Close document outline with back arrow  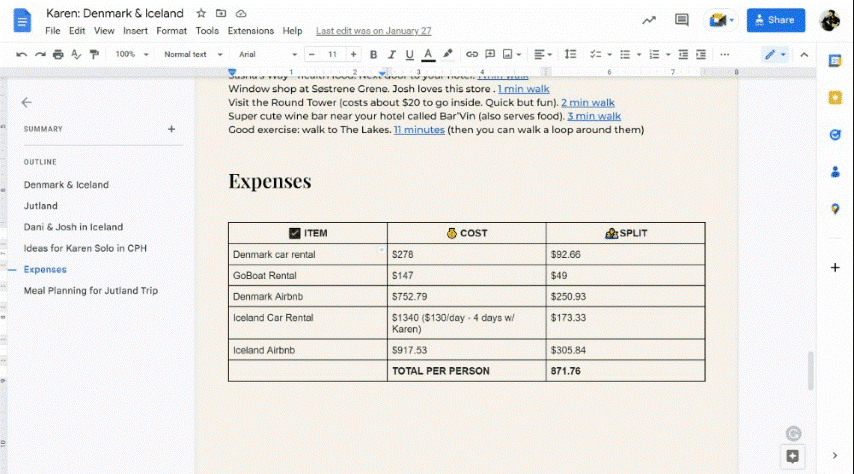pos(27,102)
